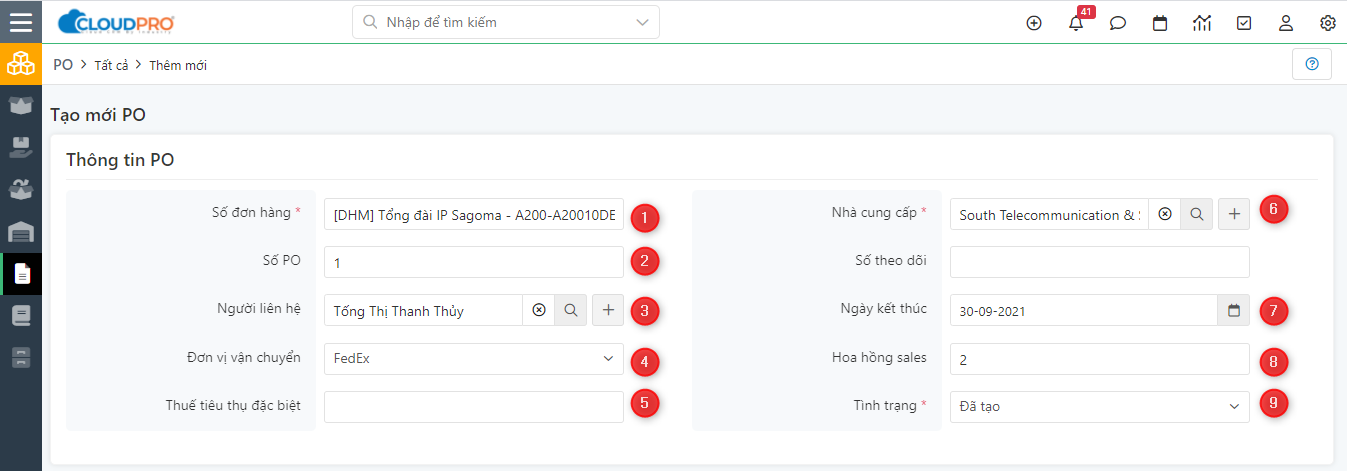Open the hamburger menu at top left
This screenshot has width=1347, height=471.
21,22
